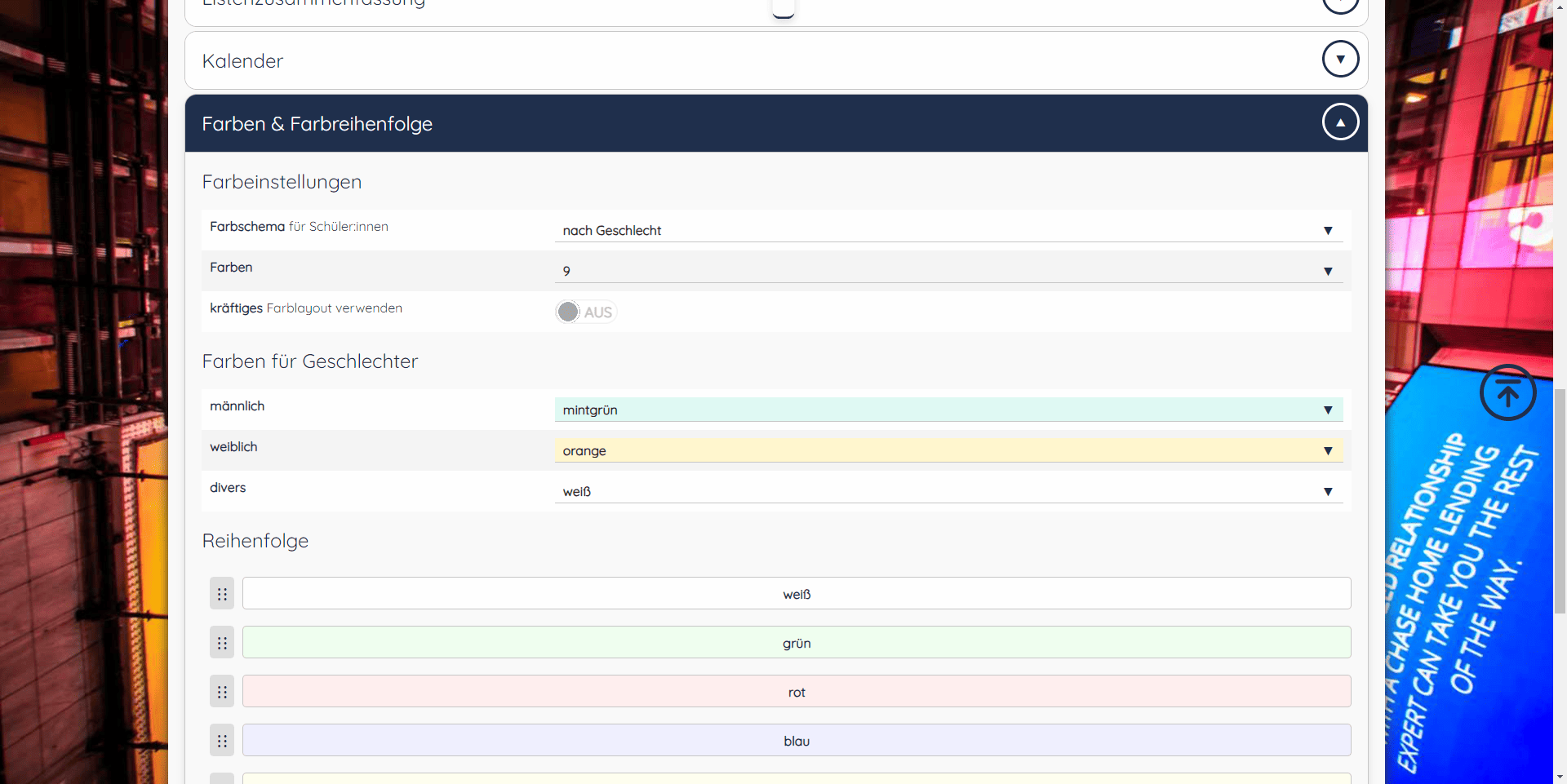1567x784 pixels.
Task: Click the Farben & Farbreihenfolge header title
Action: point(317,124)
